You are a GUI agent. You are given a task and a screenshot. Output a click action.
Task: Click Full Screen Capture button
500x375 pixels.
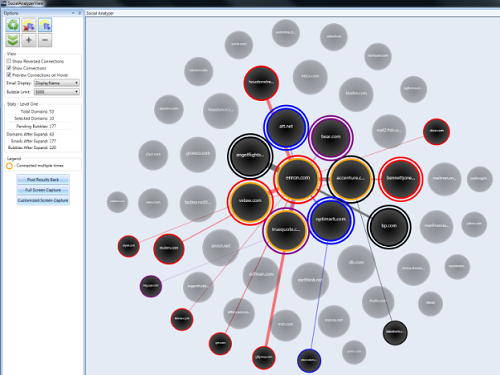pyautogui.click(x=43, y=190)
